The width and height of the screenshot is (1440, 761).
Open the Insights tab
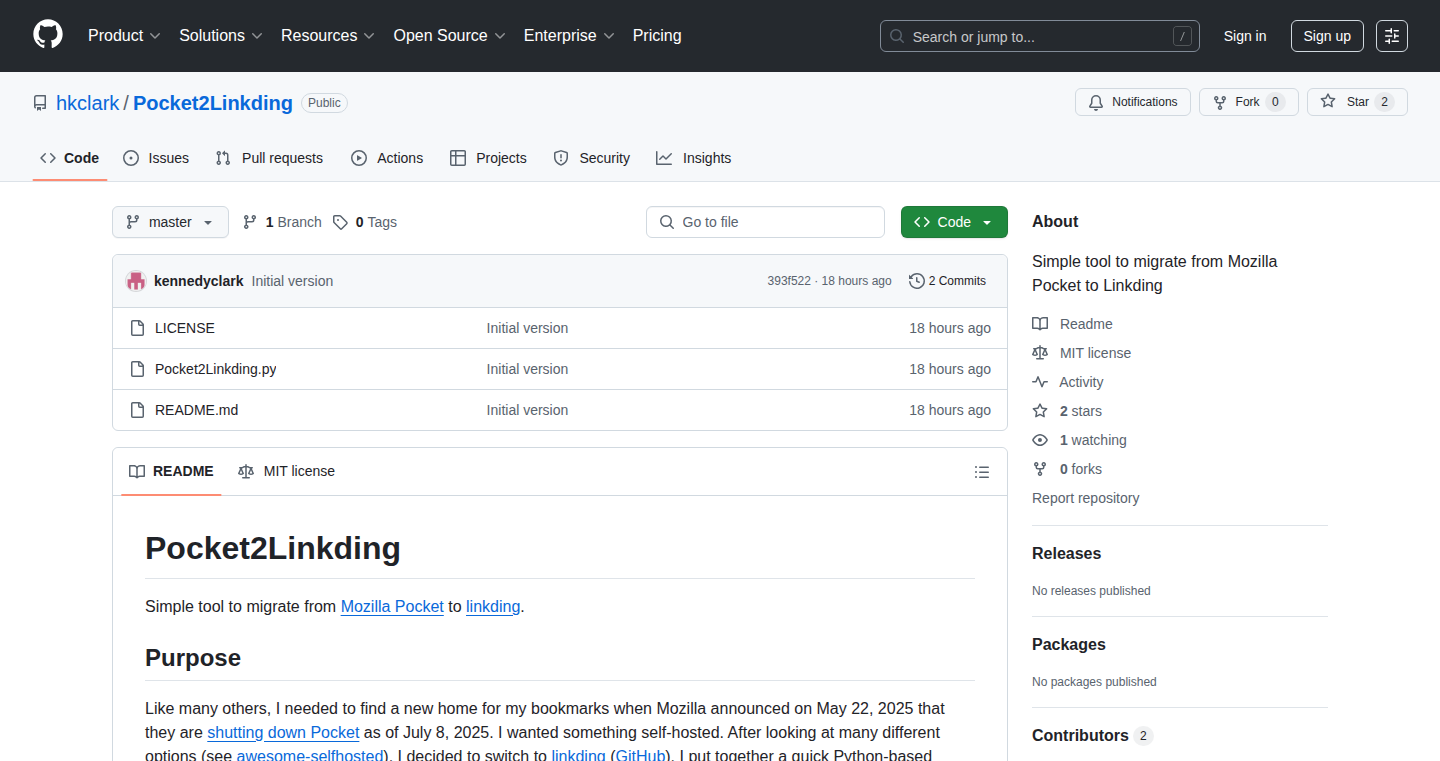[694, 158]
